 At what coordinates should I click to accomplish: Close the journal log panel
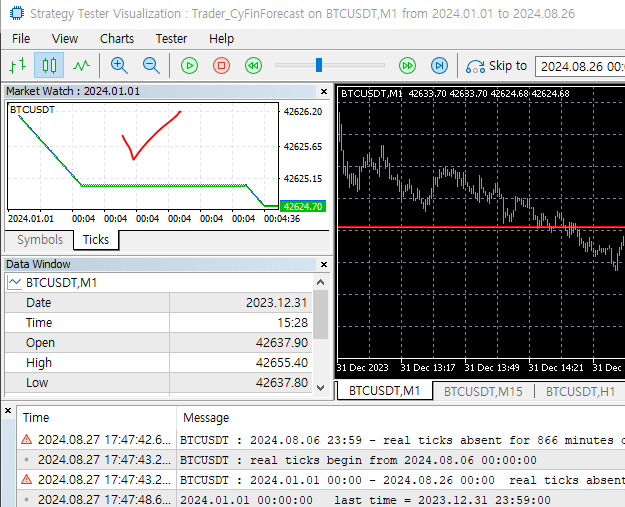[x=8, y=410]
